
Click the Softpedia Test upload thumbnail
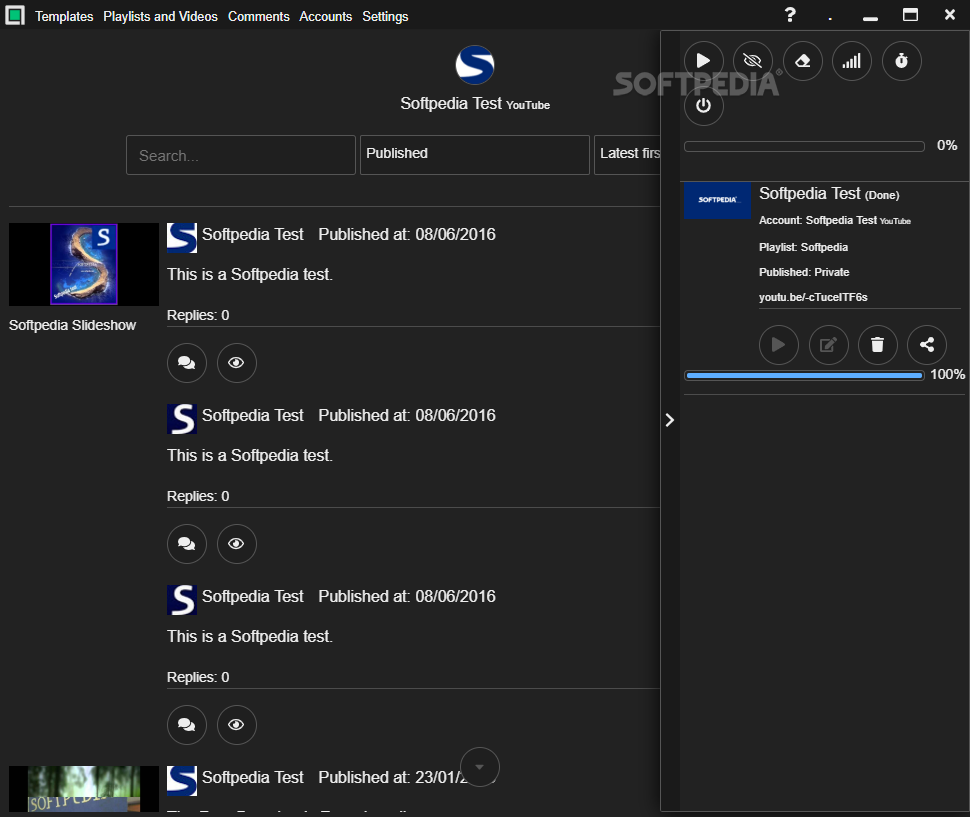click(718, 200)
